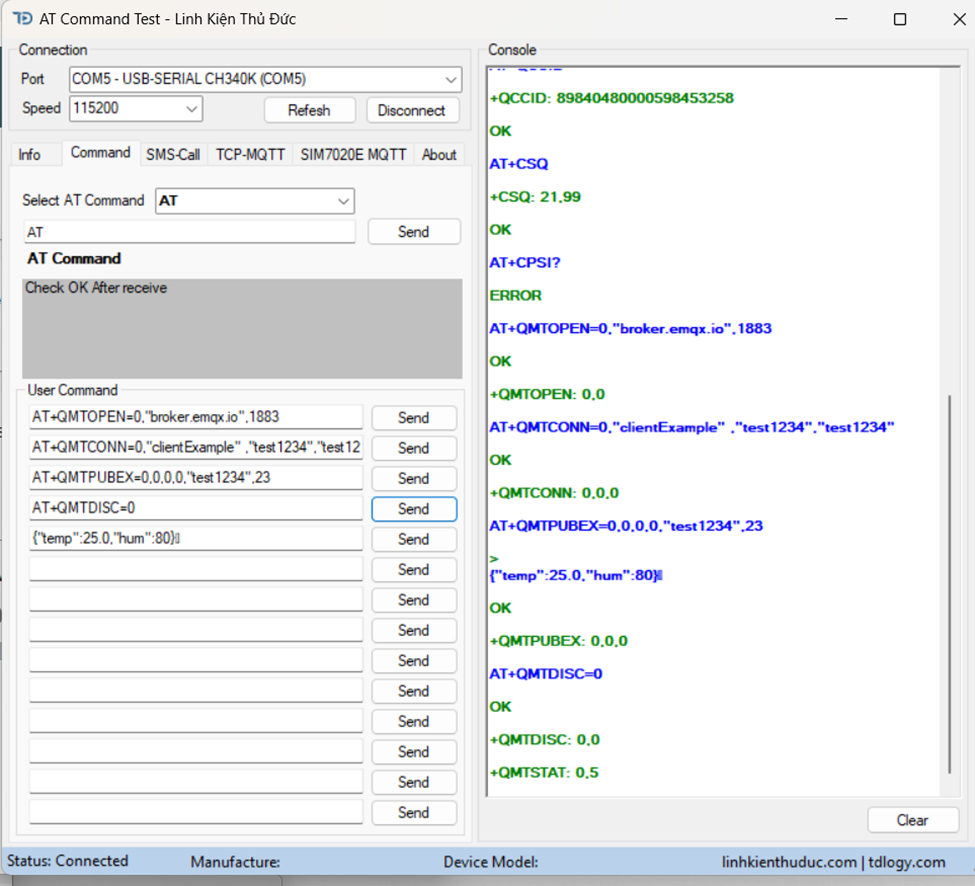Maximize the application window

click(899, 19)
